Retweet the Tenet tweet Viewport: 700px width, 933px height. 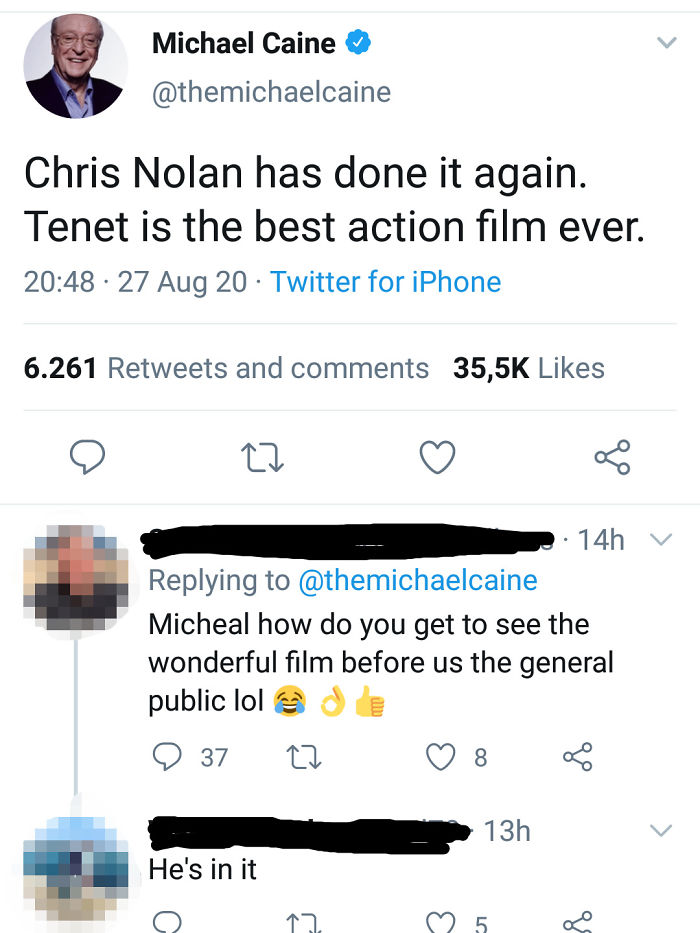(x=262, y=457)
